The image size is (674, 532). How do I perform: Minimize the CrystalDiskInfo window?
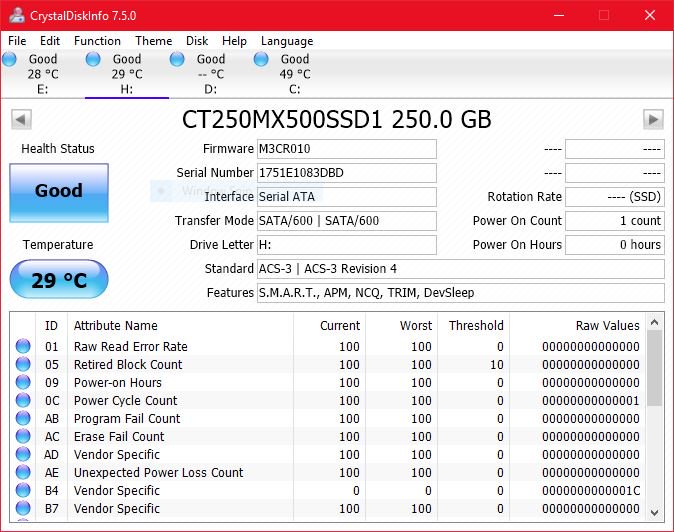(x=559, y=15)
